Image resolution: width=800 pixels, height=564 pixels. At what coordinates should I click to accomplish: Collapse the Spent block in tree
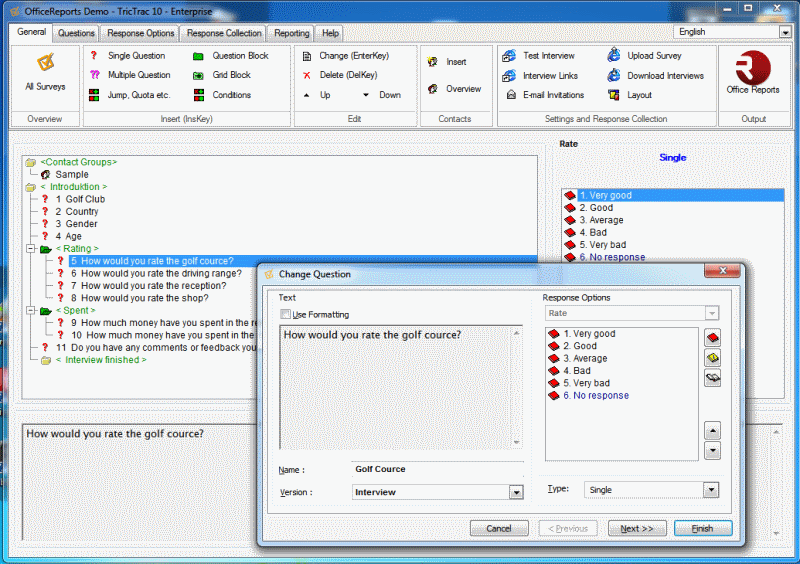(31, 310)
